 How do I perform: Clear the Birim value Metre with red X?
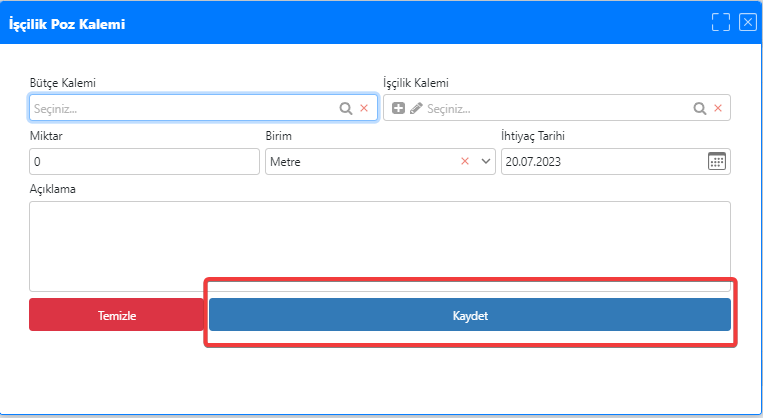465,161
